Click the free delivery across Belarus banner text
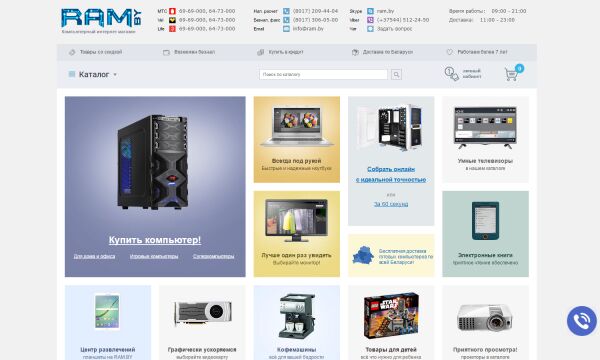The height and width of the screenshot is (360, 600). tap(406, 256)
